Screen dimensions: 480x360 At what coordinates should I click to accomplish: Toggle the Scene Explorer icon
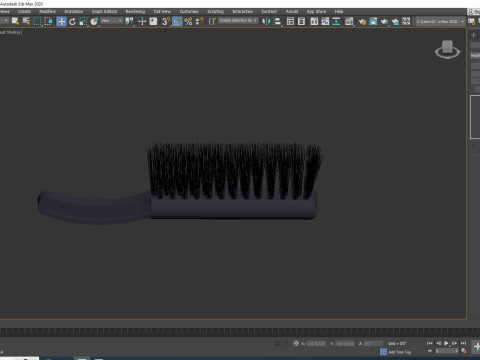[x=290, y=21]
